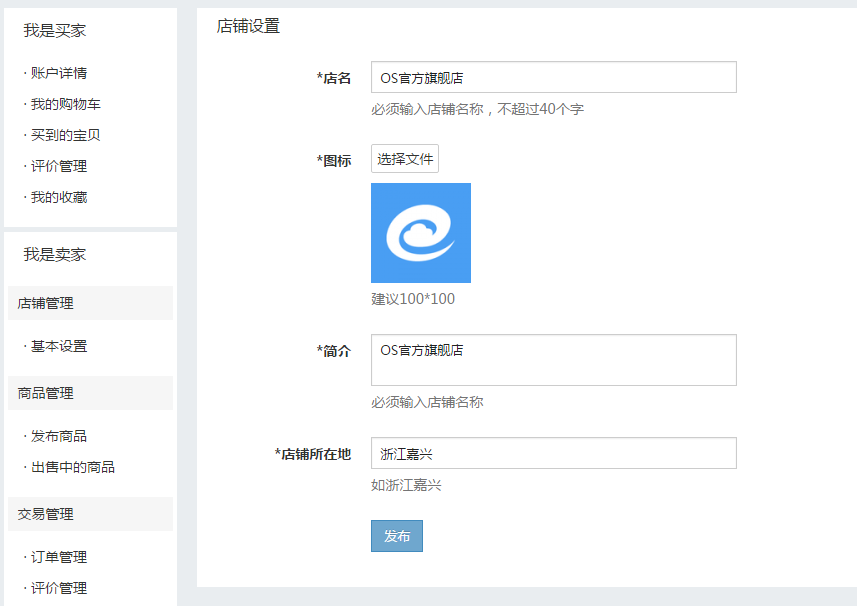Open 出售中的商品 list

[x=73, y=467]
